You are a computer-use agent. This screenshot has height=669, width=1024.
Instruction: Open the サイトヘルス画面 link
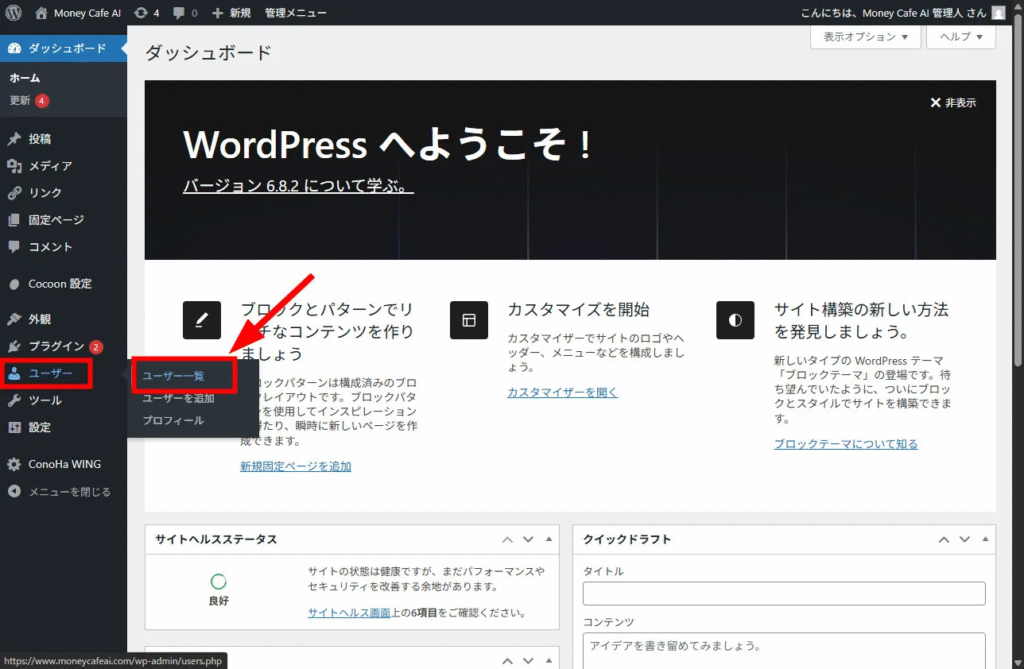[x=349, y=613]
